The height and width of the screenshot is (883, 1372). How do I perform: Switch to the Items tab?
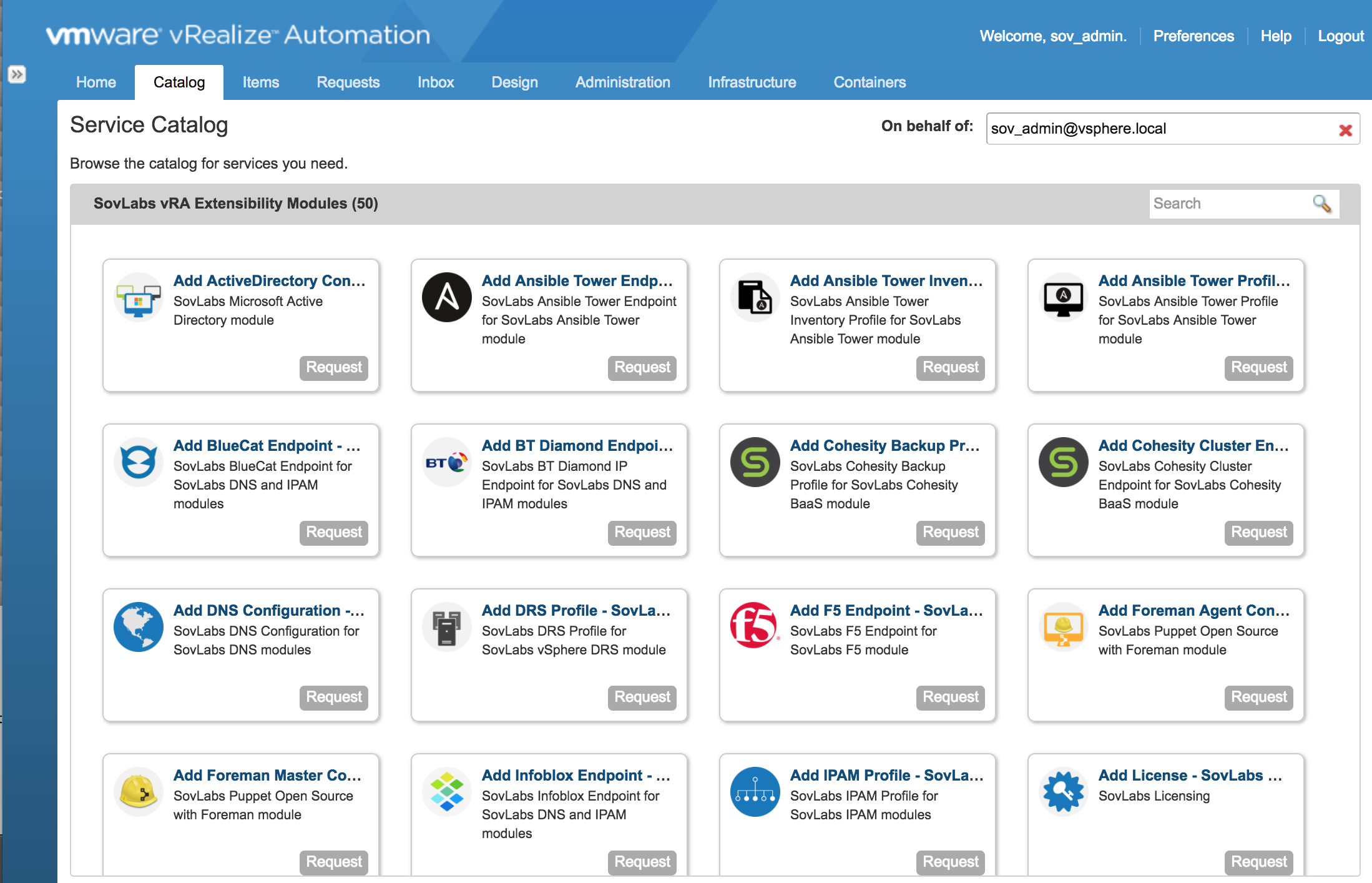(x=261, y=82)
